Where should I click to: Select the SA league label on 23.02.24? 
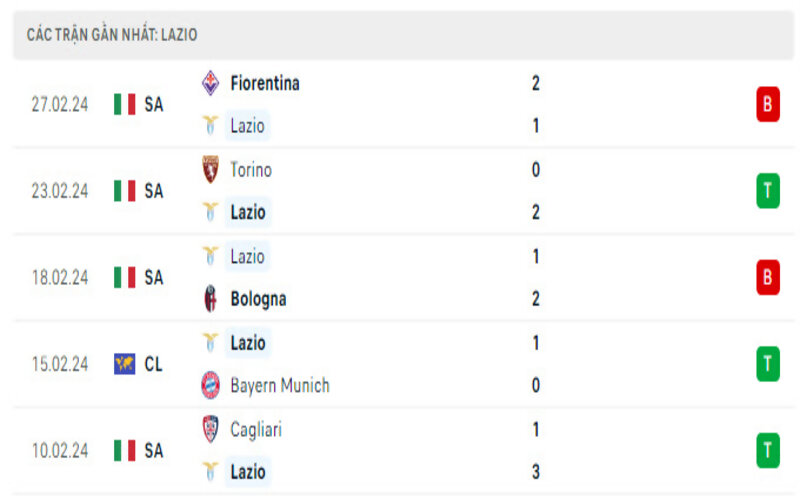pos(153,190)
